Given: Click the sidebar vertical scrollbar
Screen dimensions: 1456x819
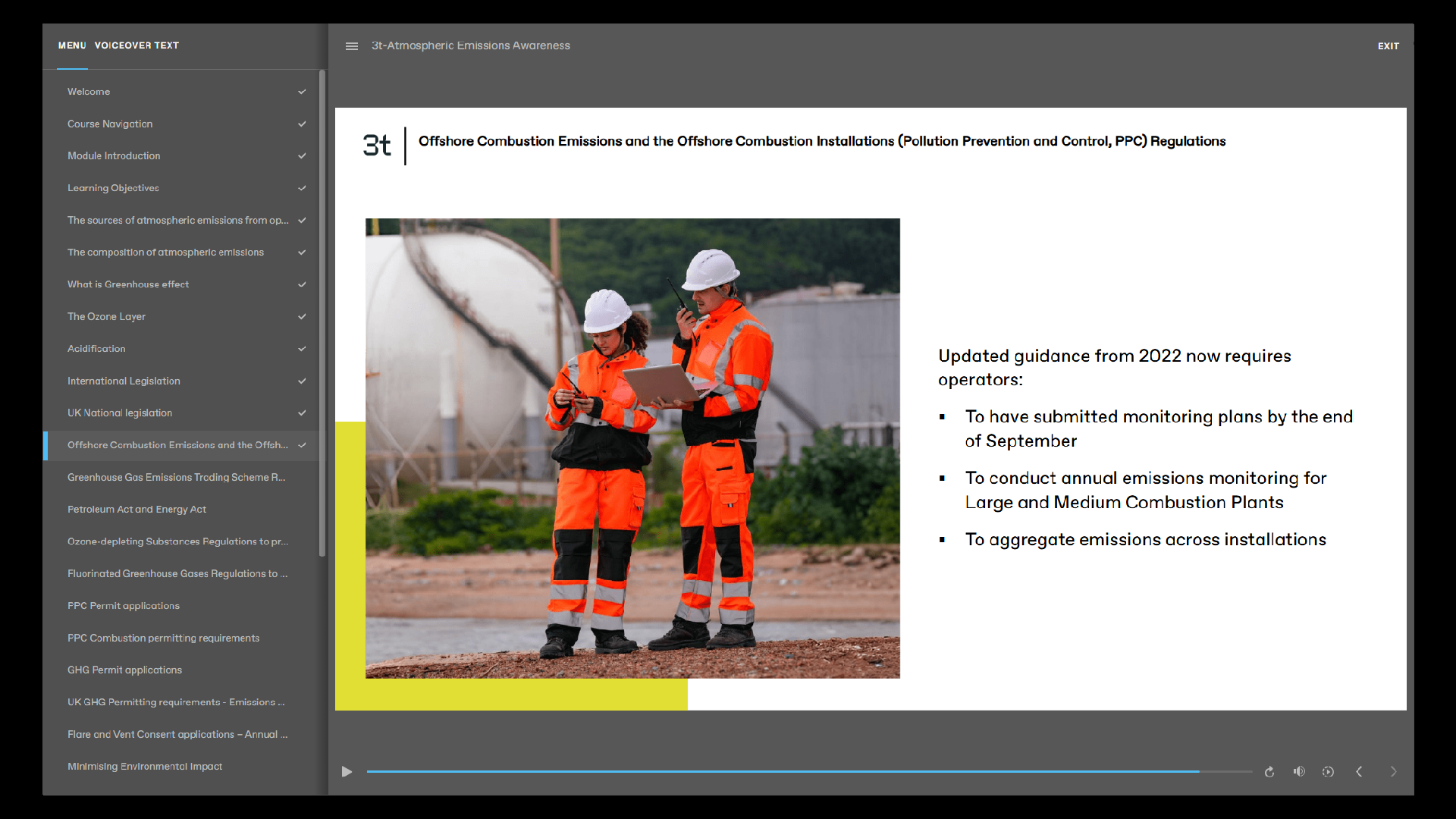Looking at the screenshot, I should tap(322, 313).
